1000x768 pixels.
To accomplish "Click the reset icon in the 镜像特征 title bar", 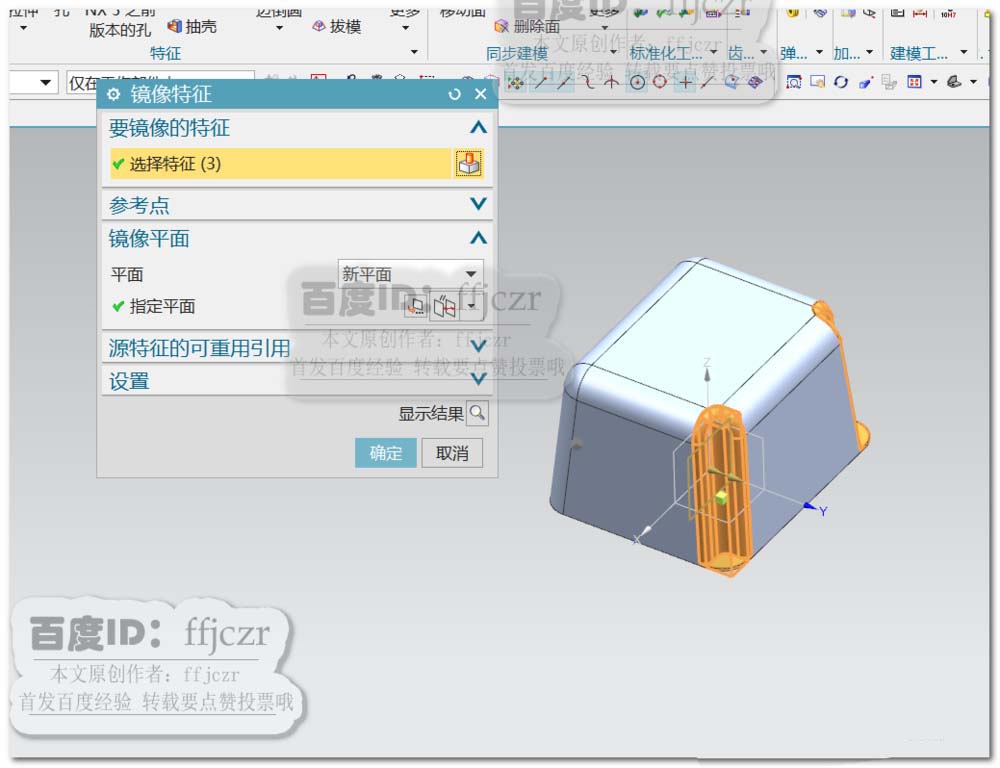I will coord(454,94).
